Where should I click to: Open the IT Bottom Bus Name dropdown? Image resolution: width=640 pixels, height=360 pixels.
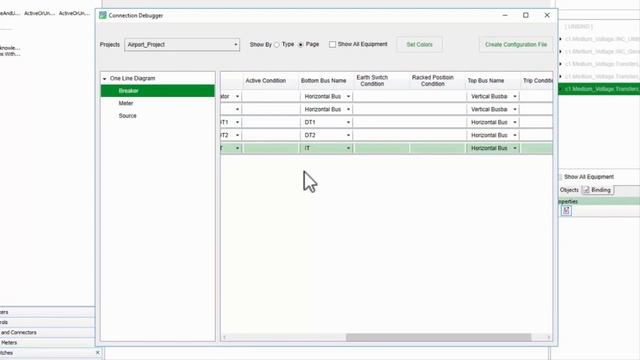[x=348, y=148]
